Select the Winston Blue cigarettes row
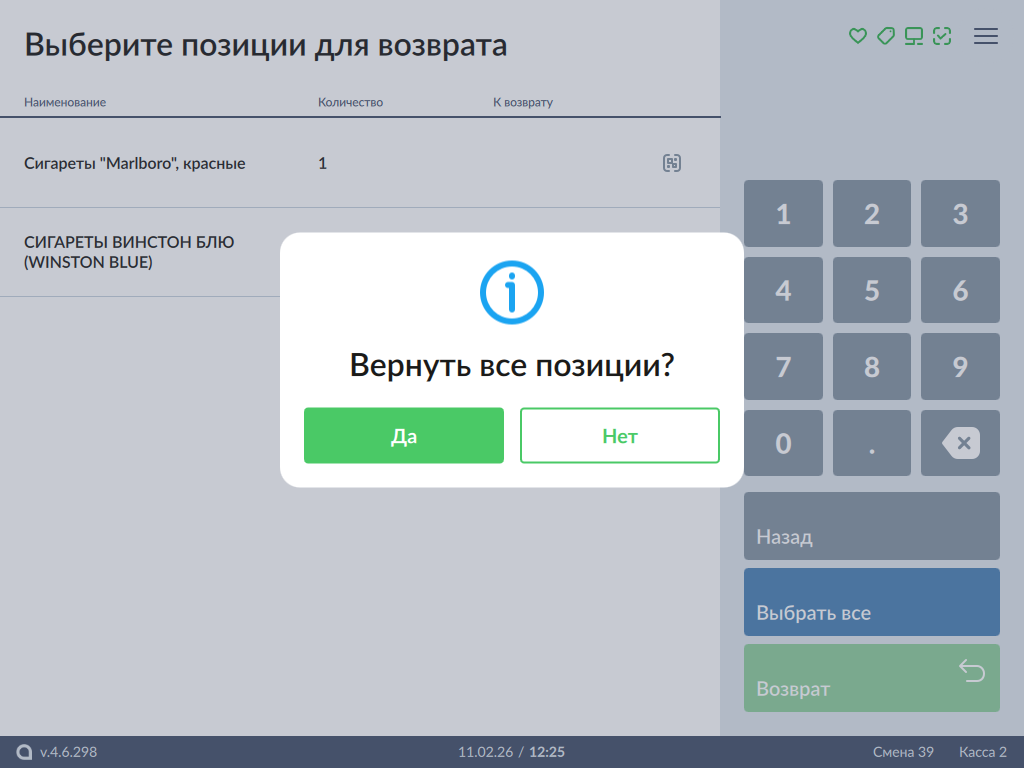 coord(129,253)
